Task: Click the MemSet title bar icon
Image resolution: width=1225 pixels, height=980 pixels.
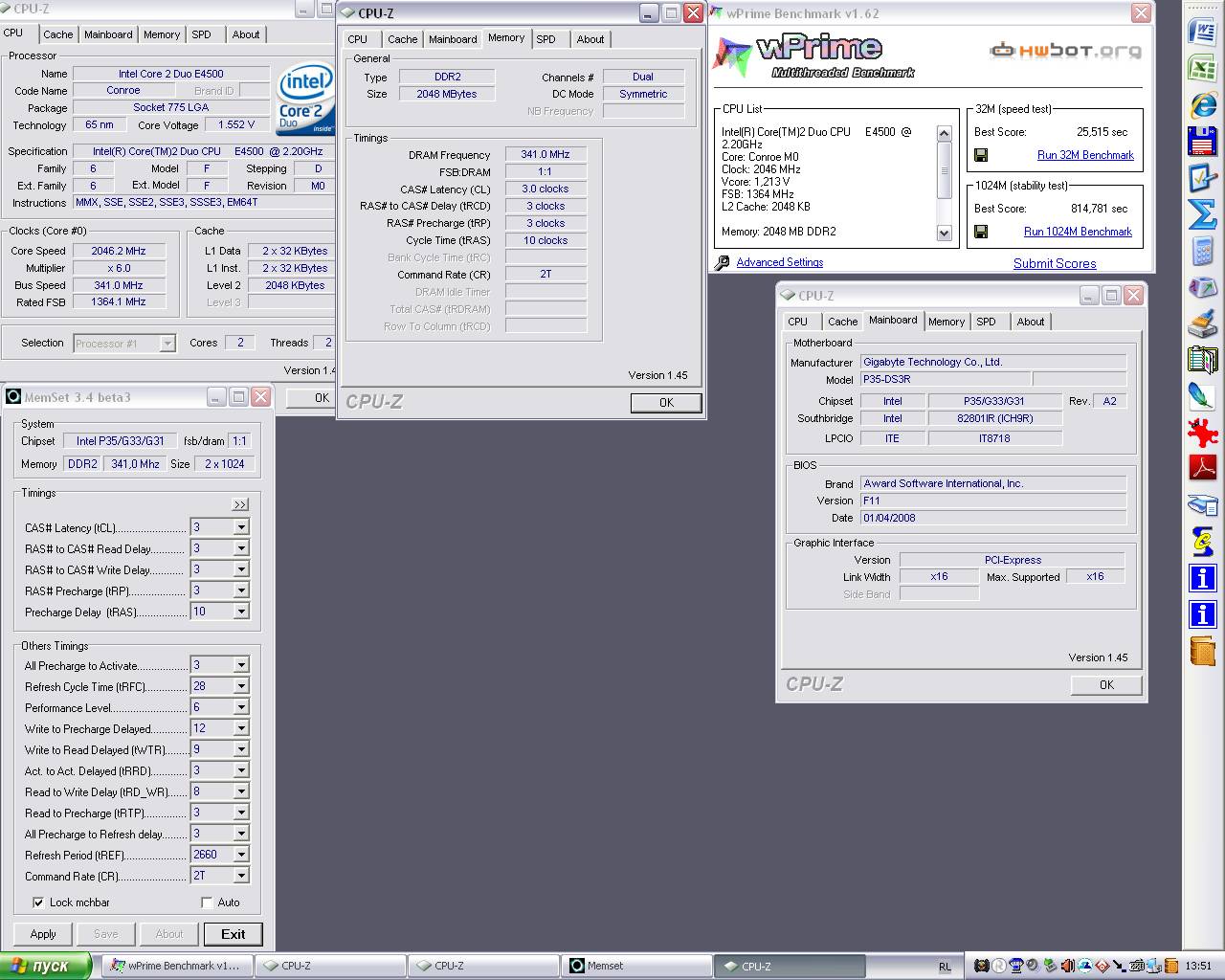Action: tap(13, 397)
